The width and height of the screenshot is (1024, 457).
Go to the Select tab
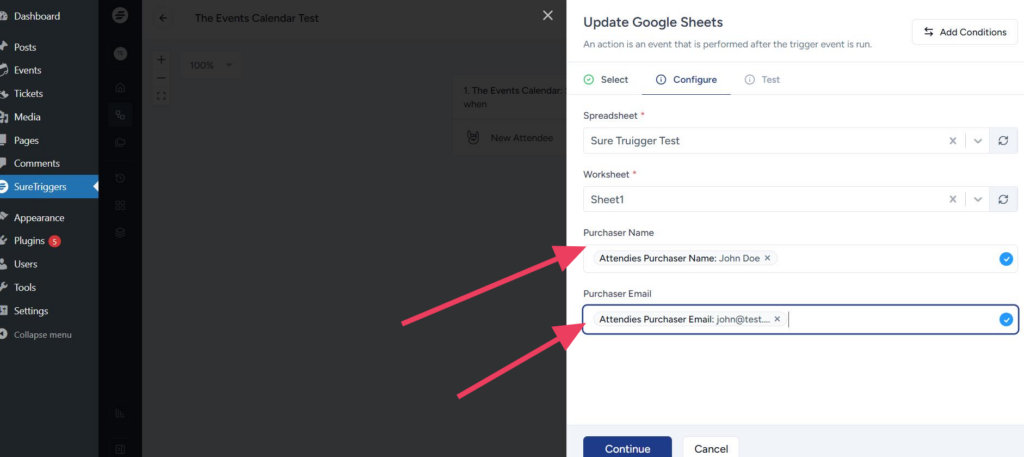[x=606, y=79]
